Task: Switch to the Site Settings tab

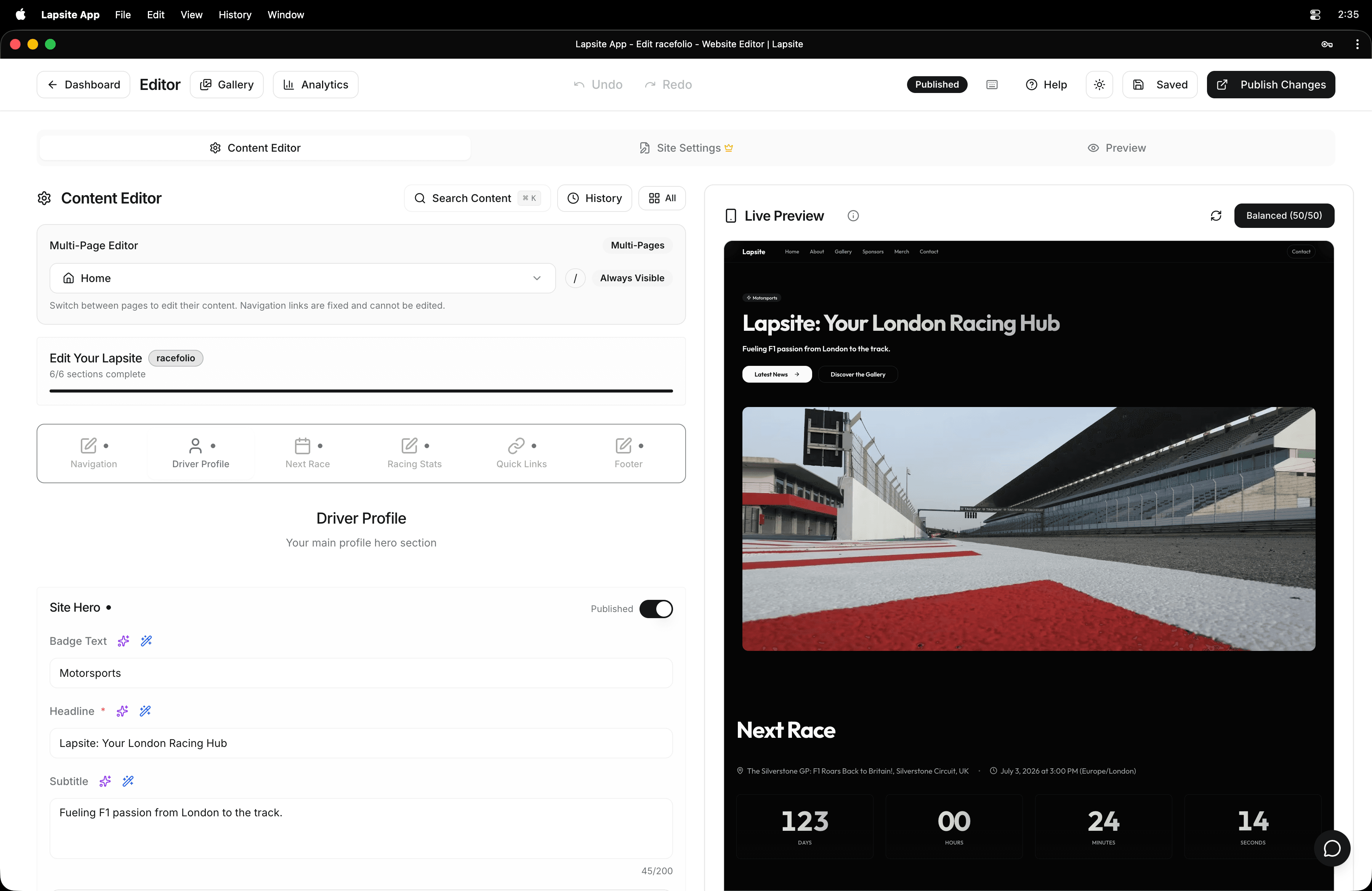Action: 685,147
